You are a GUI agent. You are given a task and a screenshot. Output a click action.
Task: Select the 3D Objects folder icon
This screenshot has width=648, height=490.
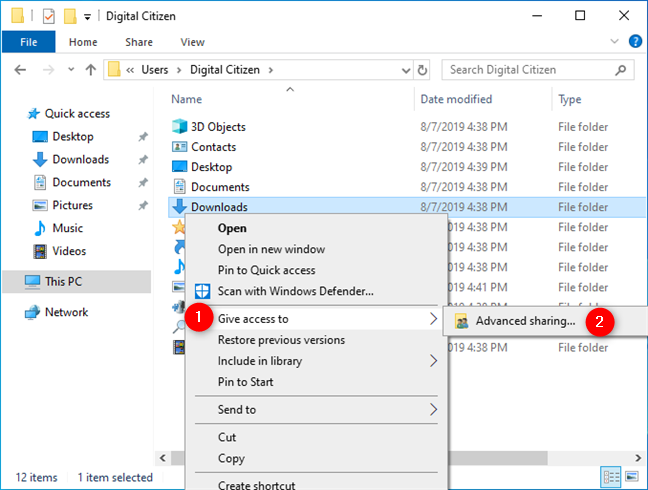pyautogui.click(x=179, y=126)
